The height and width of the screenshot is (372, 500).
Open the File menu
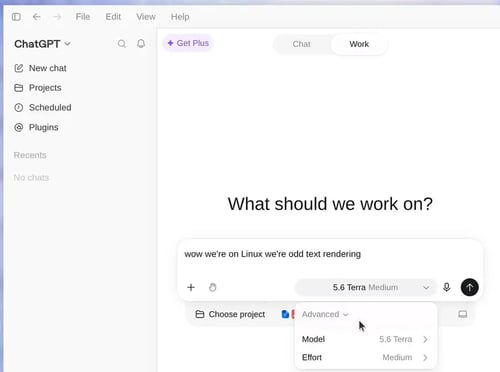tap(83, 17)
